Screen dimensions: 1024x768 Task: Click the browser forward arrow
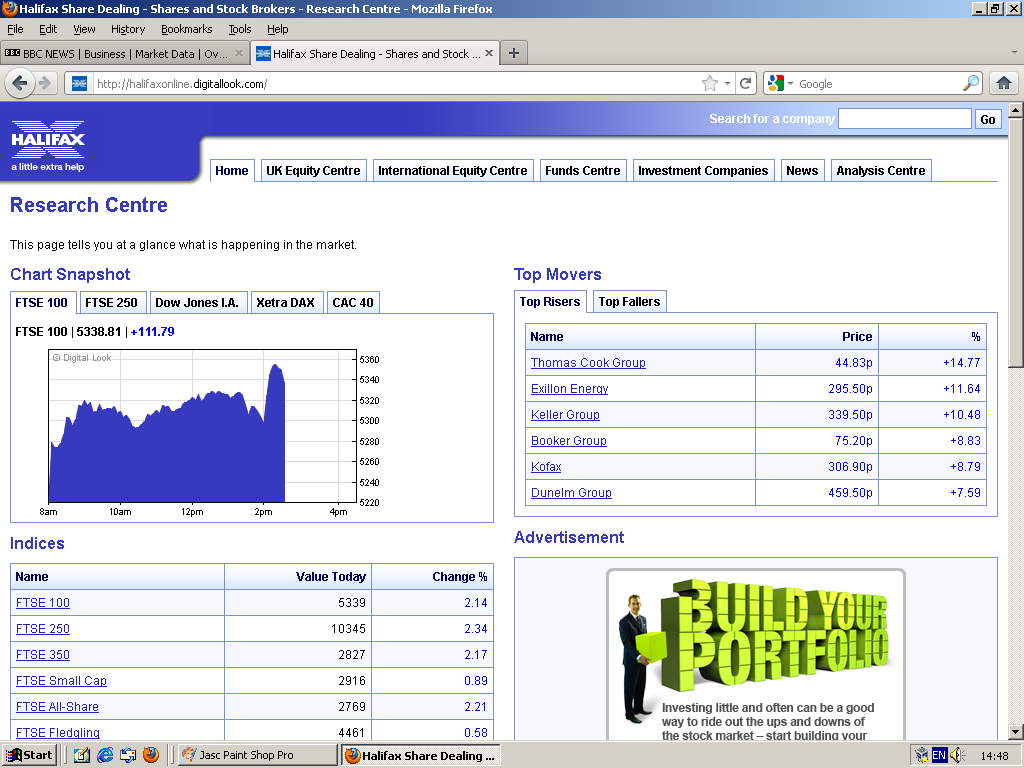45,84
